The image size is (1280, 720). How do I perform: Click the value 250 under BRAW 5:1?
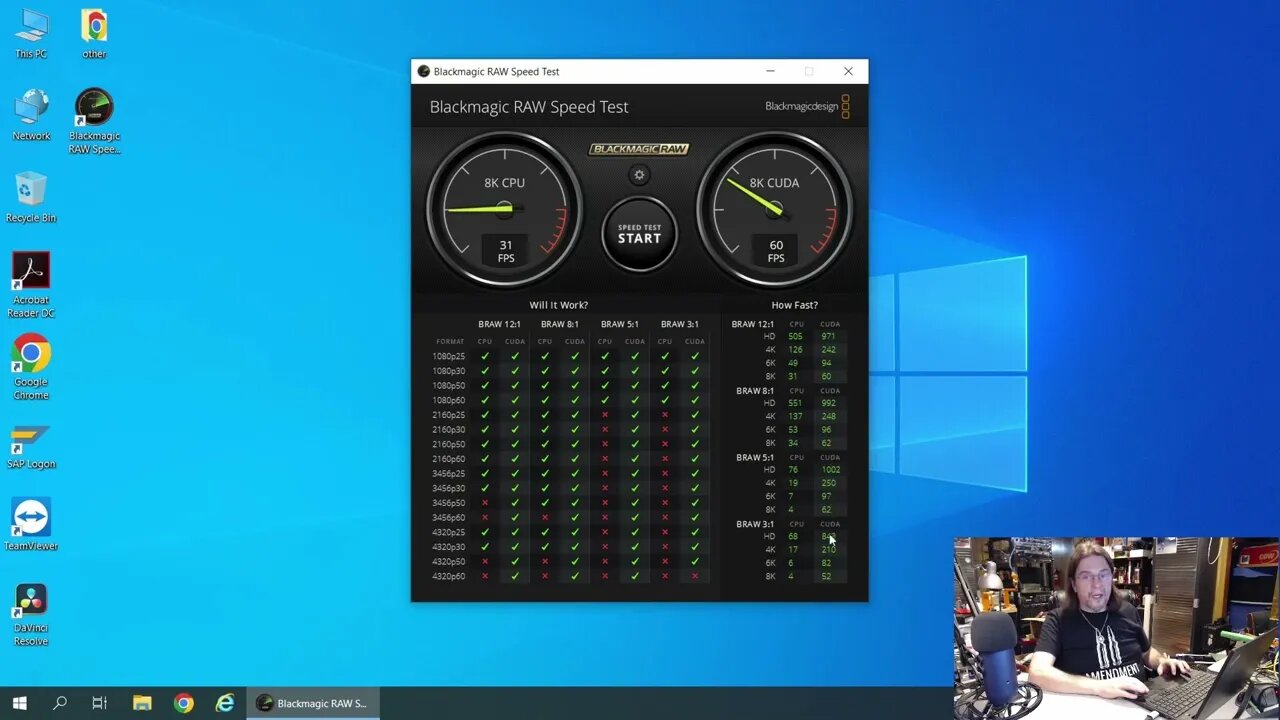pyautogui.click(x=828, y=483)
